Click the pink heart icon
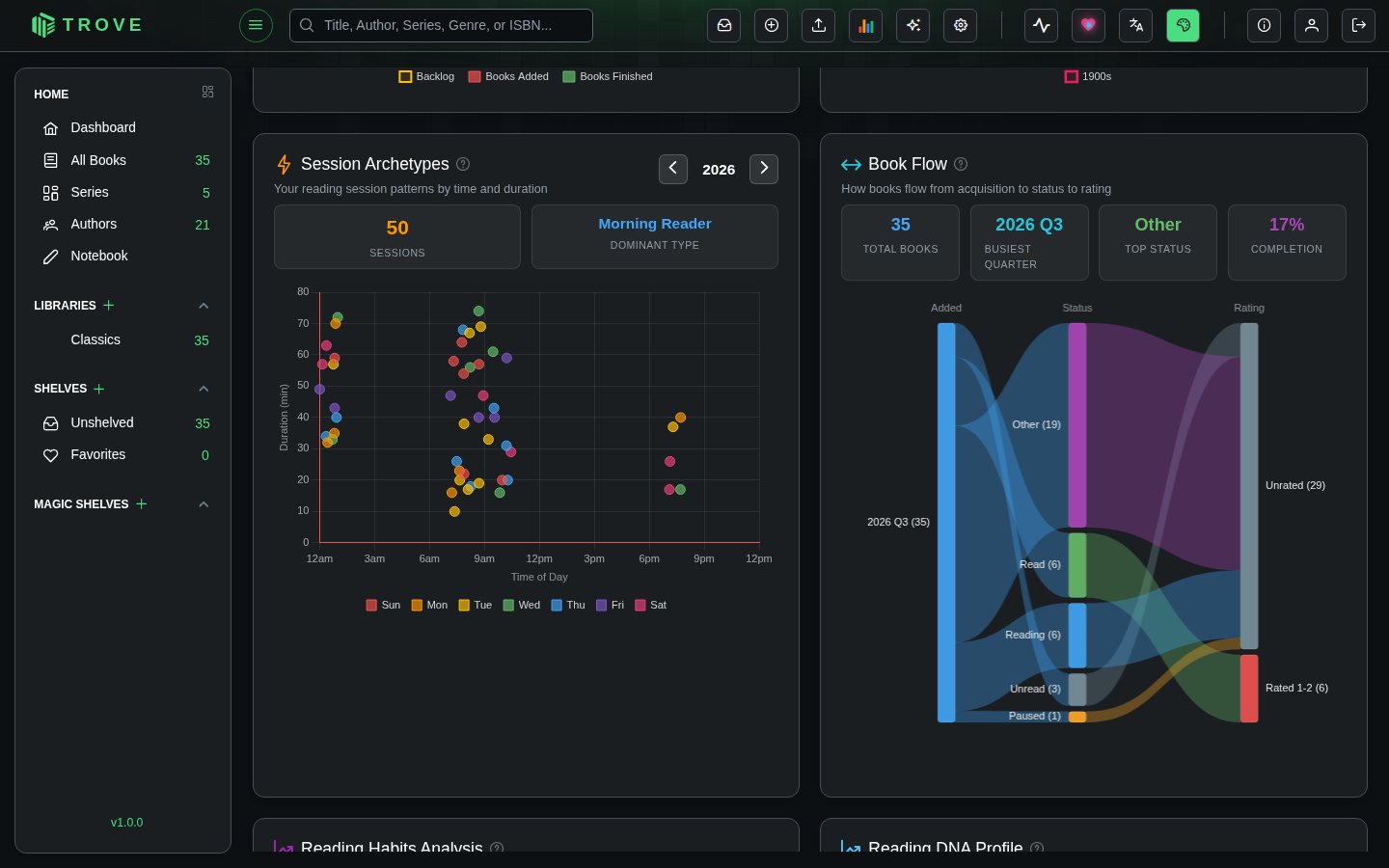This screenshot has width=1389, height=868. [1088, 25]
